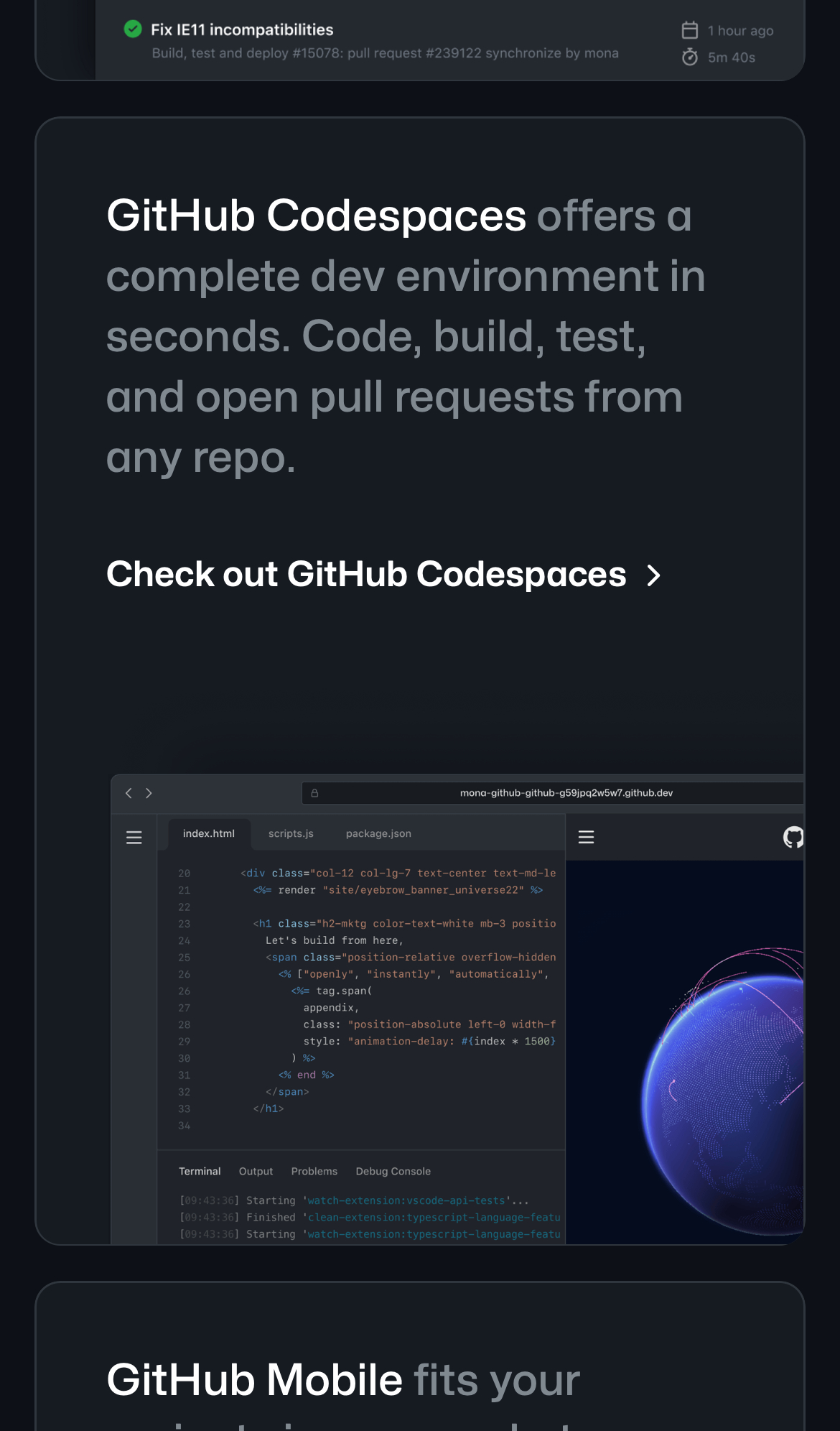Select the Debug Console panel tab

coord(393,1171)
